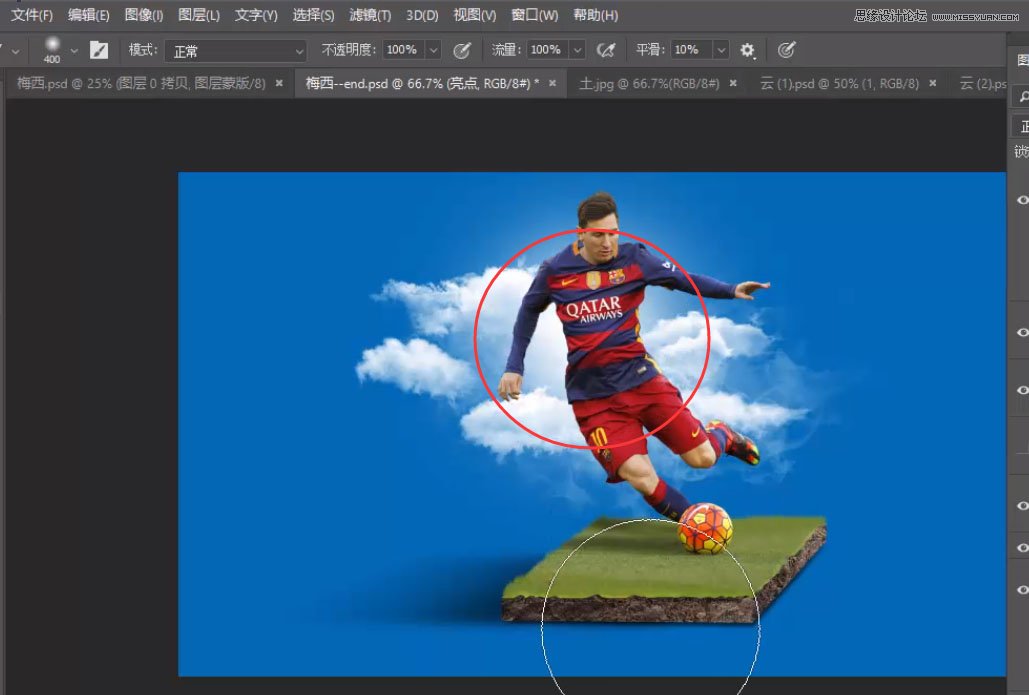Enable pressure for opacity icon next to 不透明度

point(462,50)
